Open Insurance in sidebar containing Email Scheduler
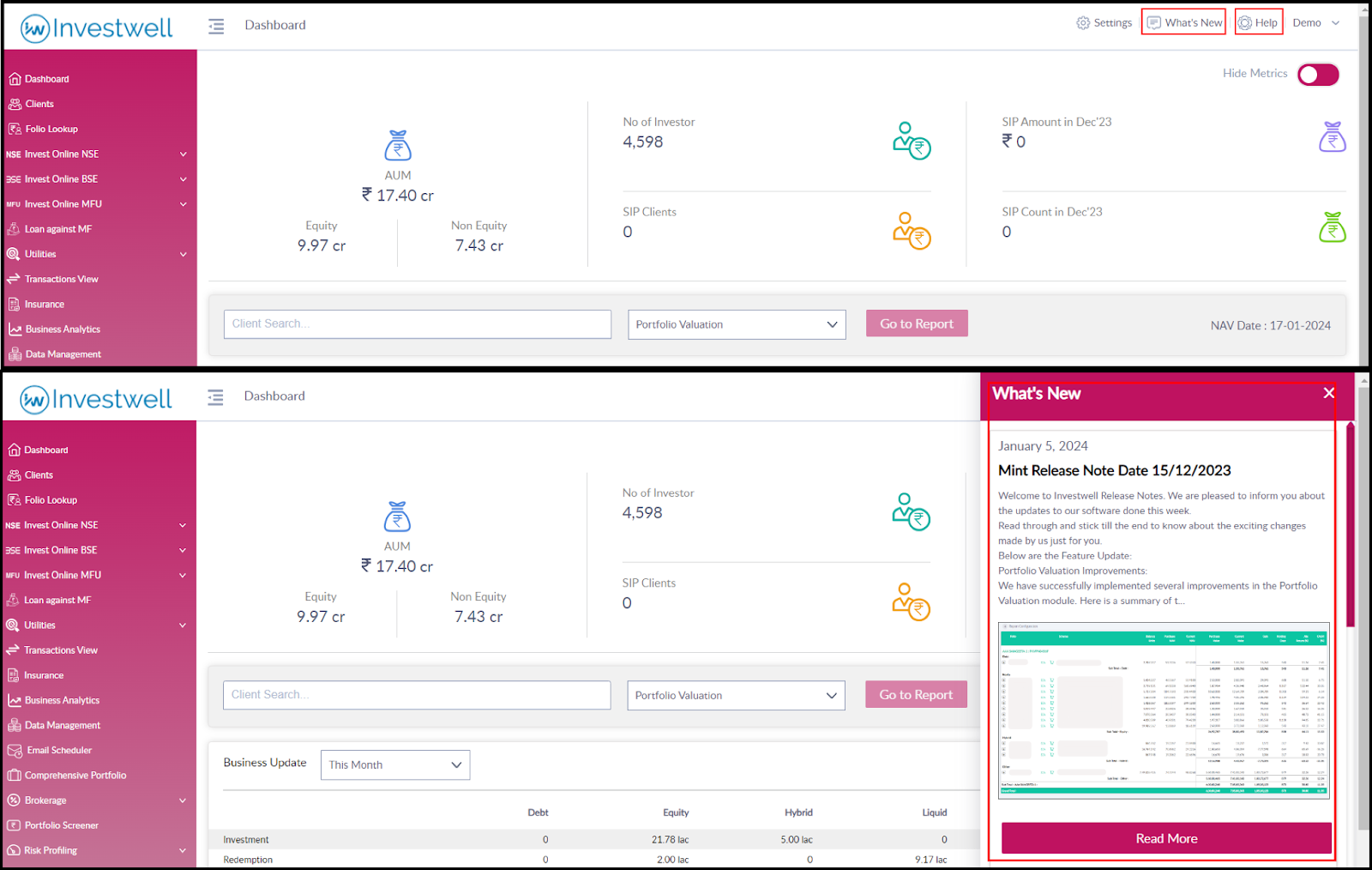Screen dimensions: 1372x870 pyautogui.click(x=35, y=675)
